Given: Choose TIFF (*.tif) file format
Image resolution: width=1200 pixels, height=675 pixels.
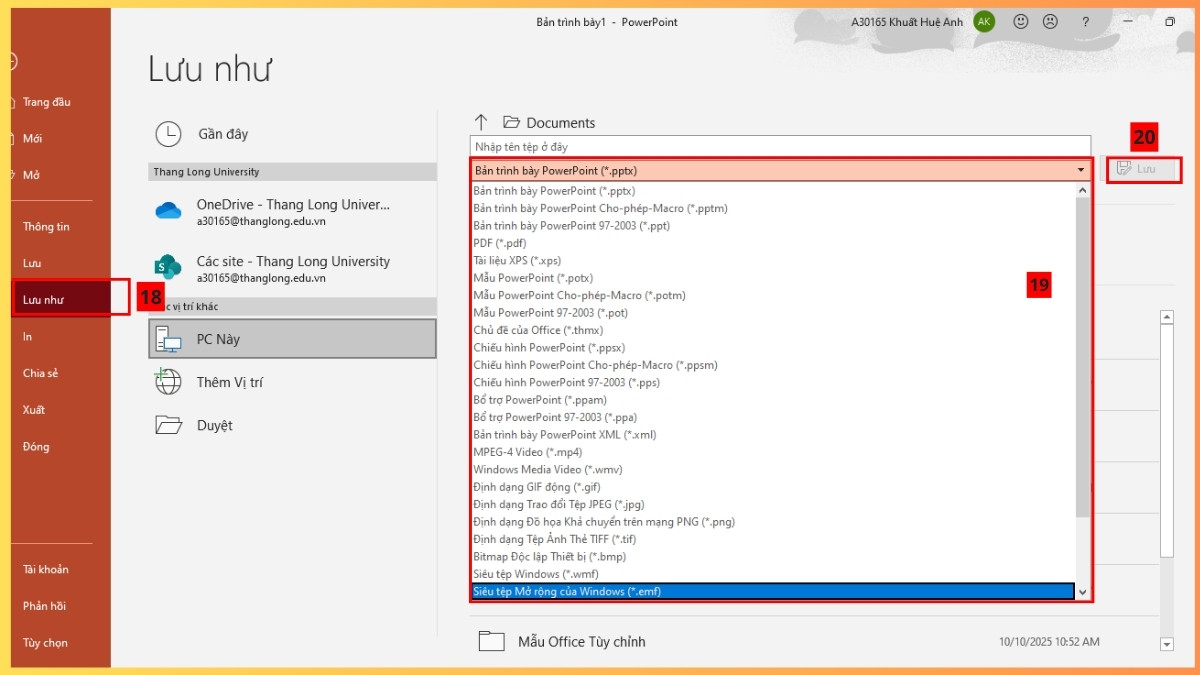Looking at the screenshot, I should 771,539.
